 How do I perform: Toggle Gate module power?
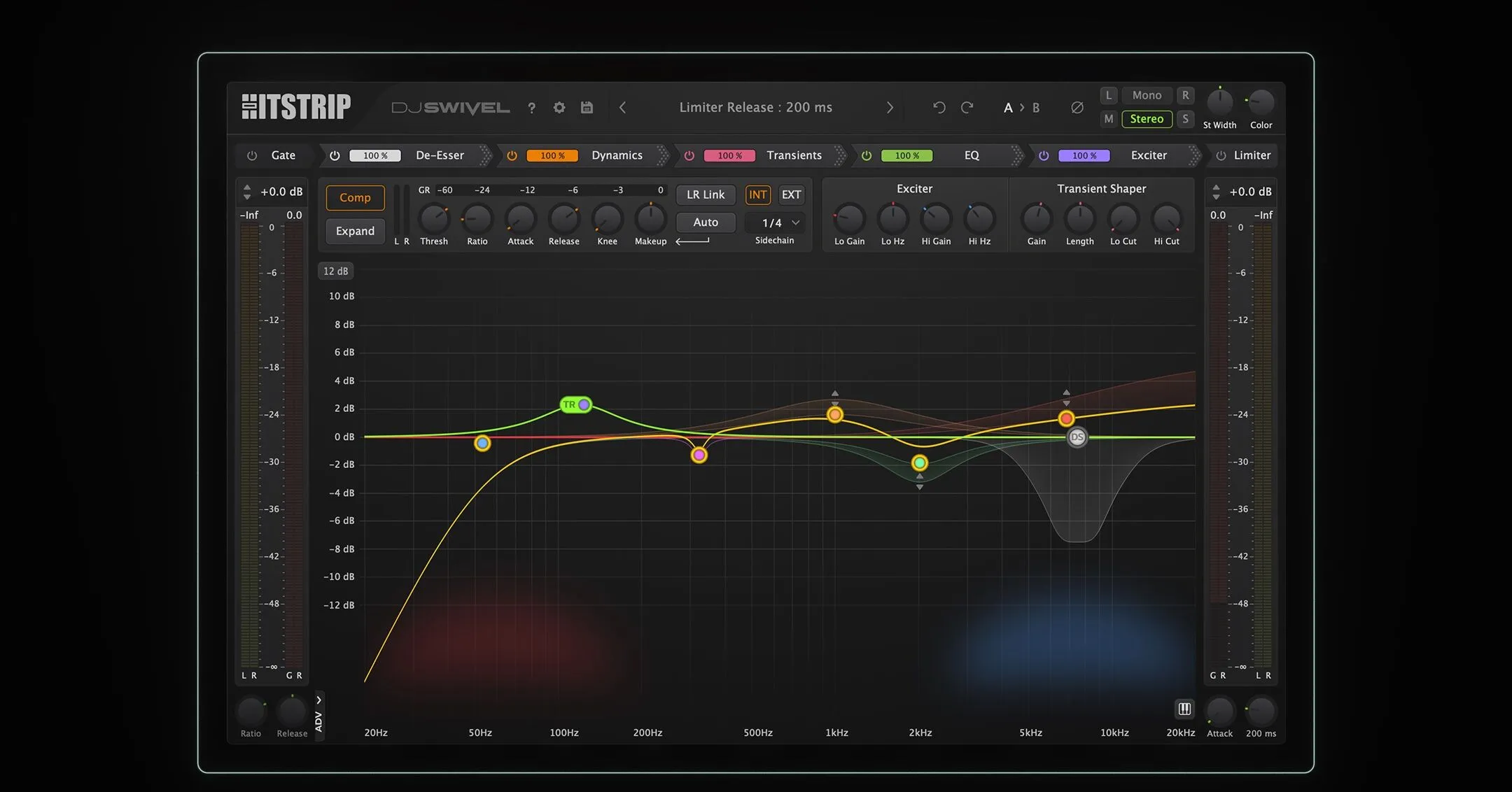(x=252, y=155)
